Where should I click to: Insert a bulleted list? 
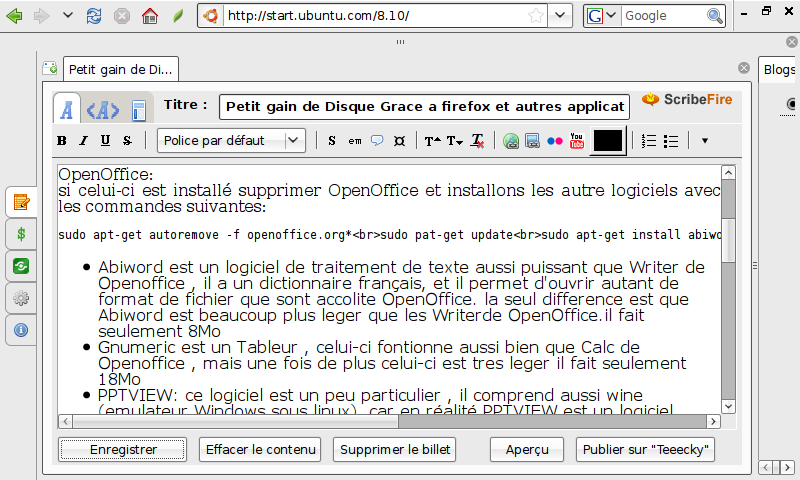coord(671,141)
